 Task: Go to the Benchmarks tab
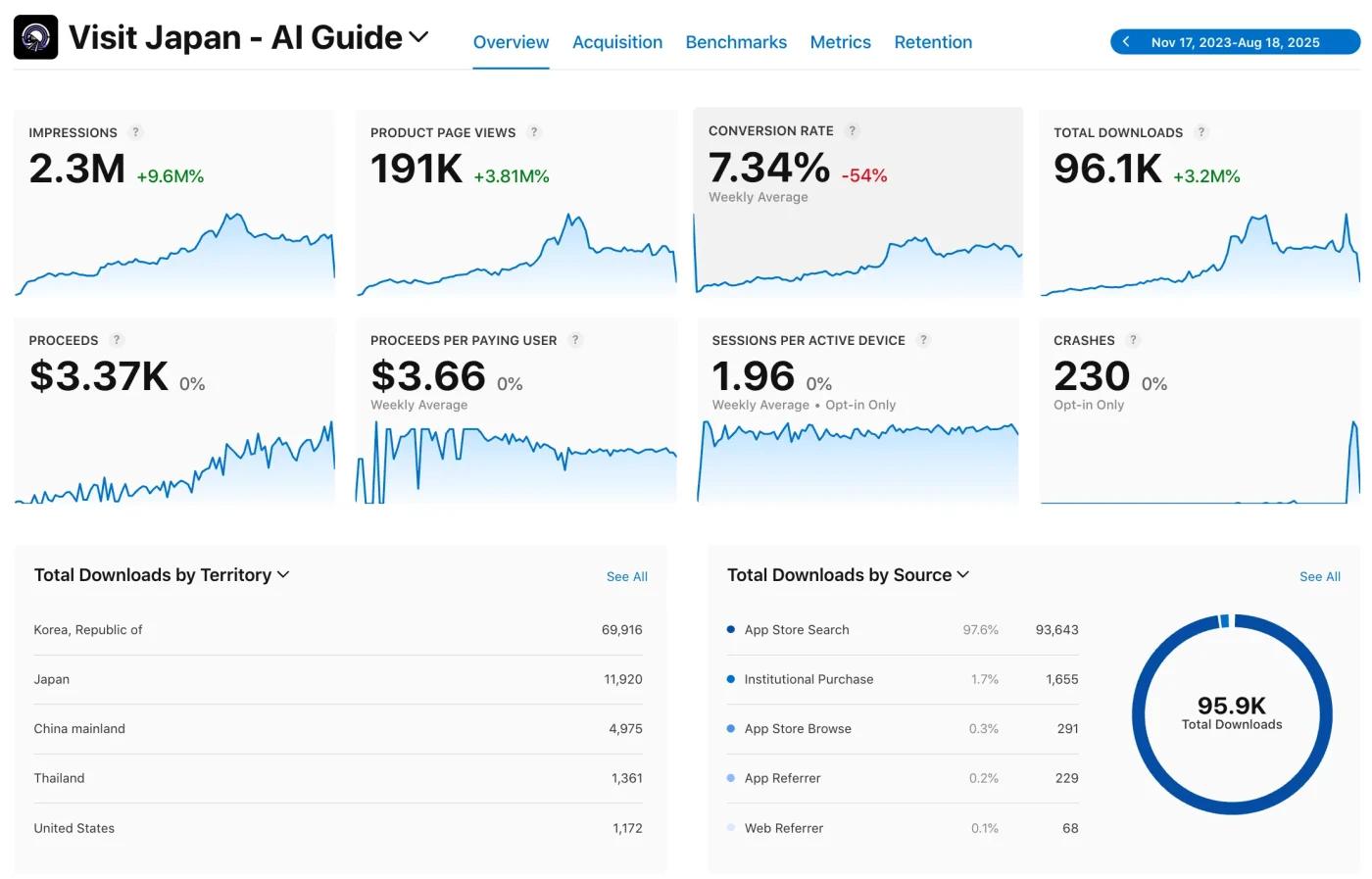click(x=736, y=42)
